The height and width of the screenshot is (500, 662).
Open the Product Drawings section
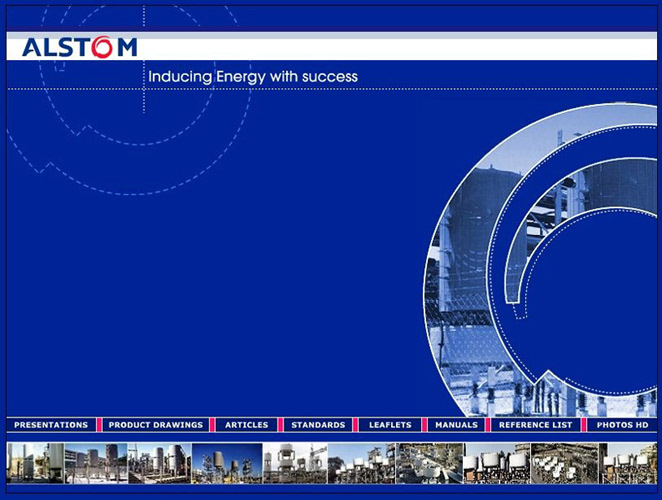click(x=156, y=425)
